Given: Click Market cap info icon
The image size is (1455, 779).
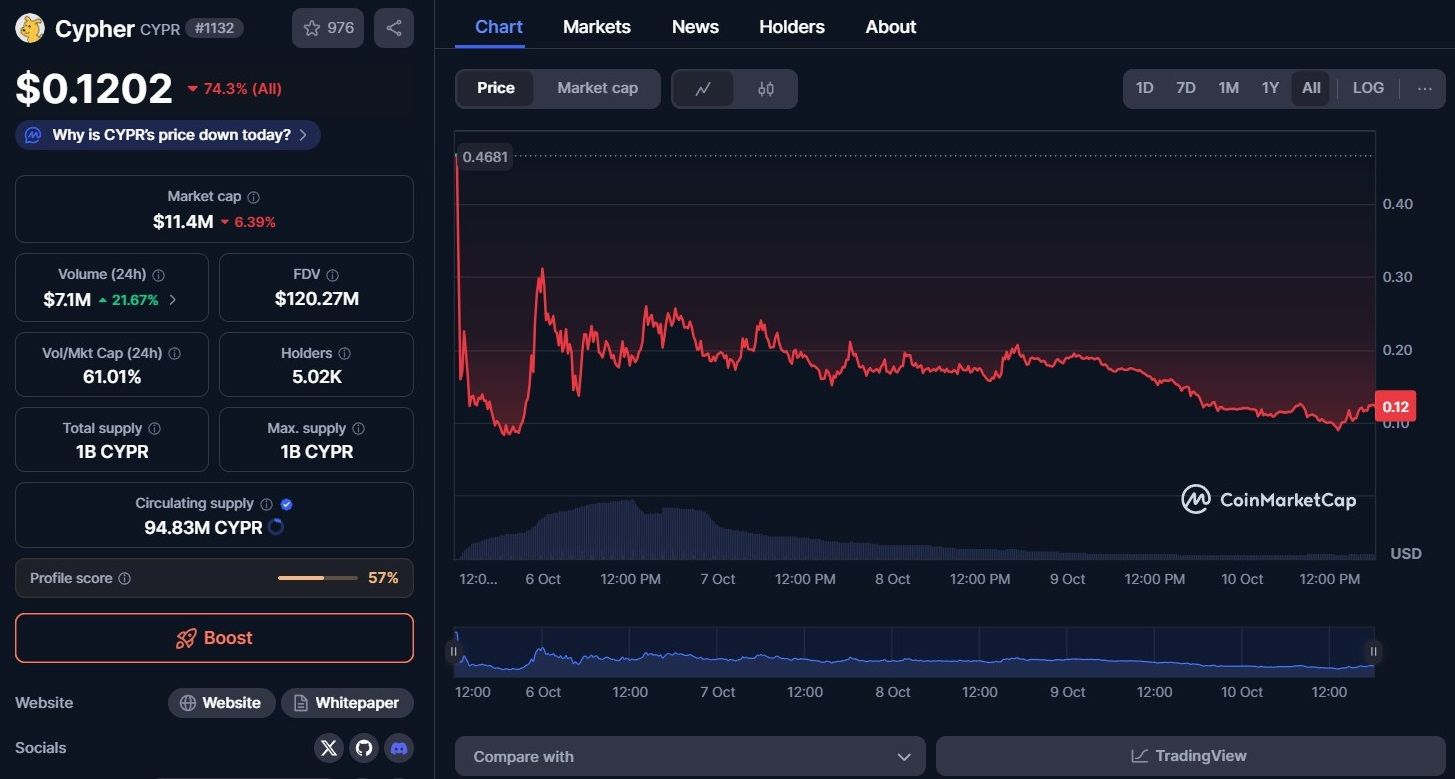Looking at the screenshot, I should click(x=254, y=198).
